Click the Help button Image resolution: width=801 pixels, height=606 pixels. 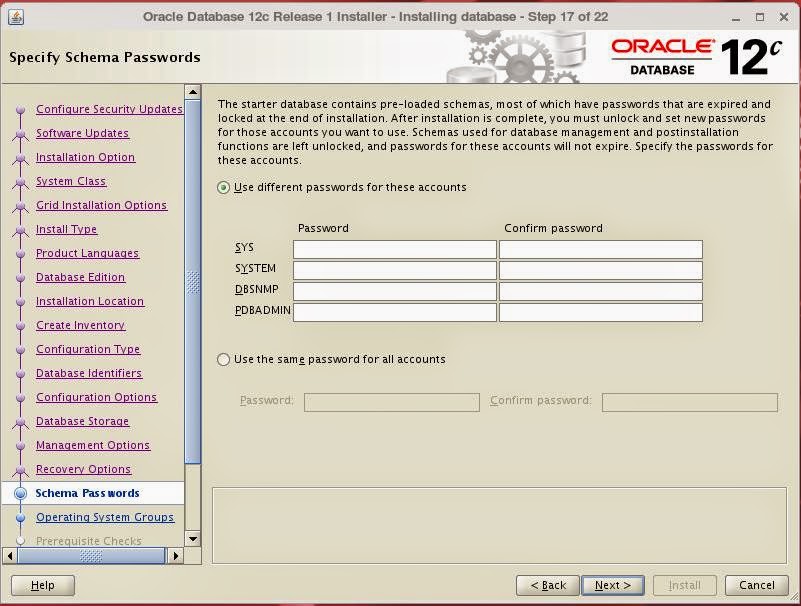(43, 585)
